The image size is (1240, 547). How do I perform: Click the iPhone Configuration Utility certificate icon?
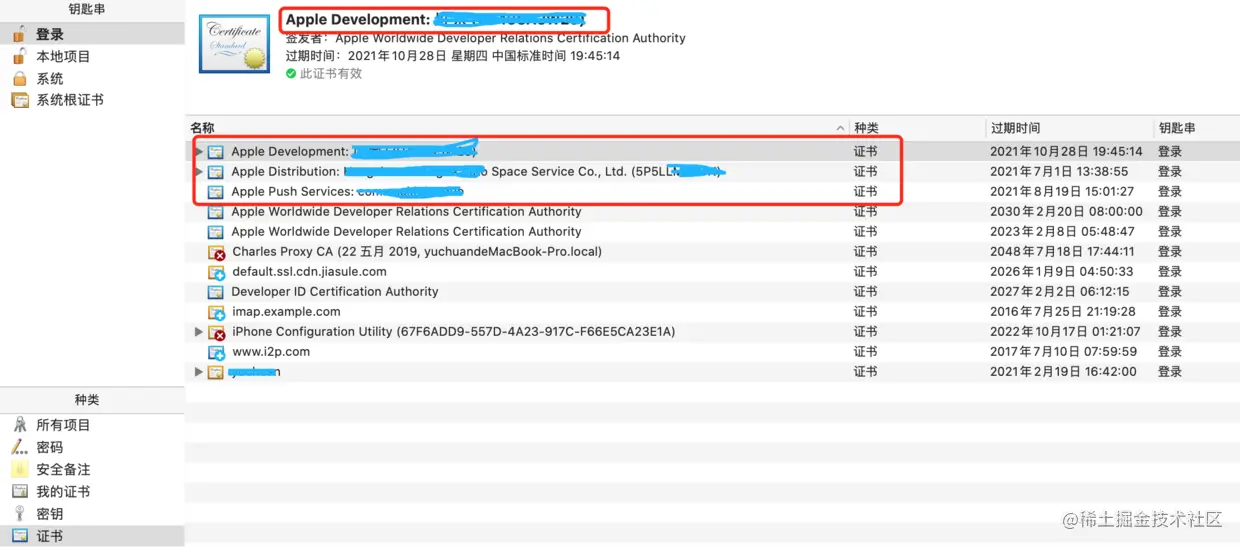216,332
